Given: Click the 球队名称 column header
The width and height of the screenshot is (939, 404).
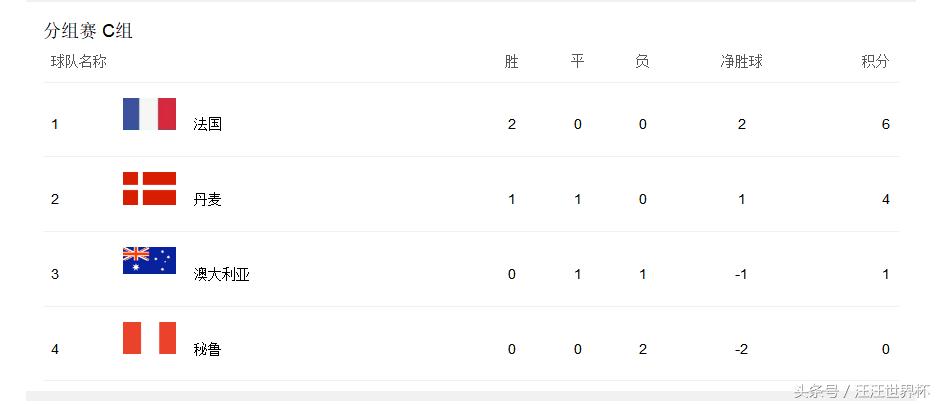Looking at the screenshot, I should point(79,62).
